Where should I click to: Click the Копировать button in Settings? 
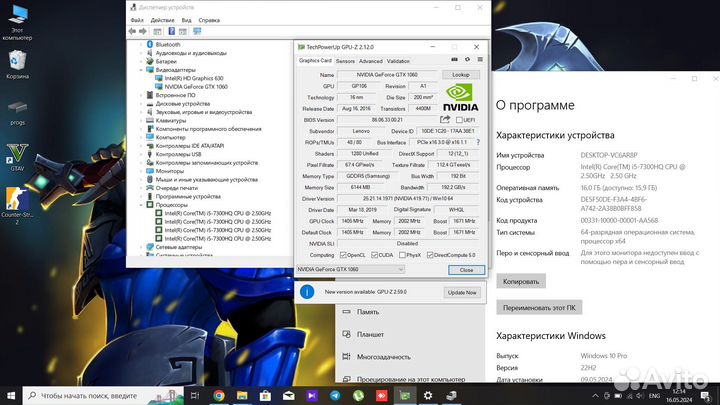[x=521, y=281]
